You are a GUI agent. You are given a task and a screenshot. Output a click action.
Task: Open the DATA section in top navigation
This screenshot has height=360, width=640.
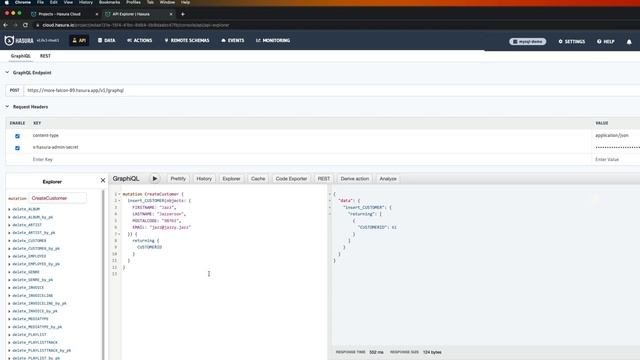(107, 40)
